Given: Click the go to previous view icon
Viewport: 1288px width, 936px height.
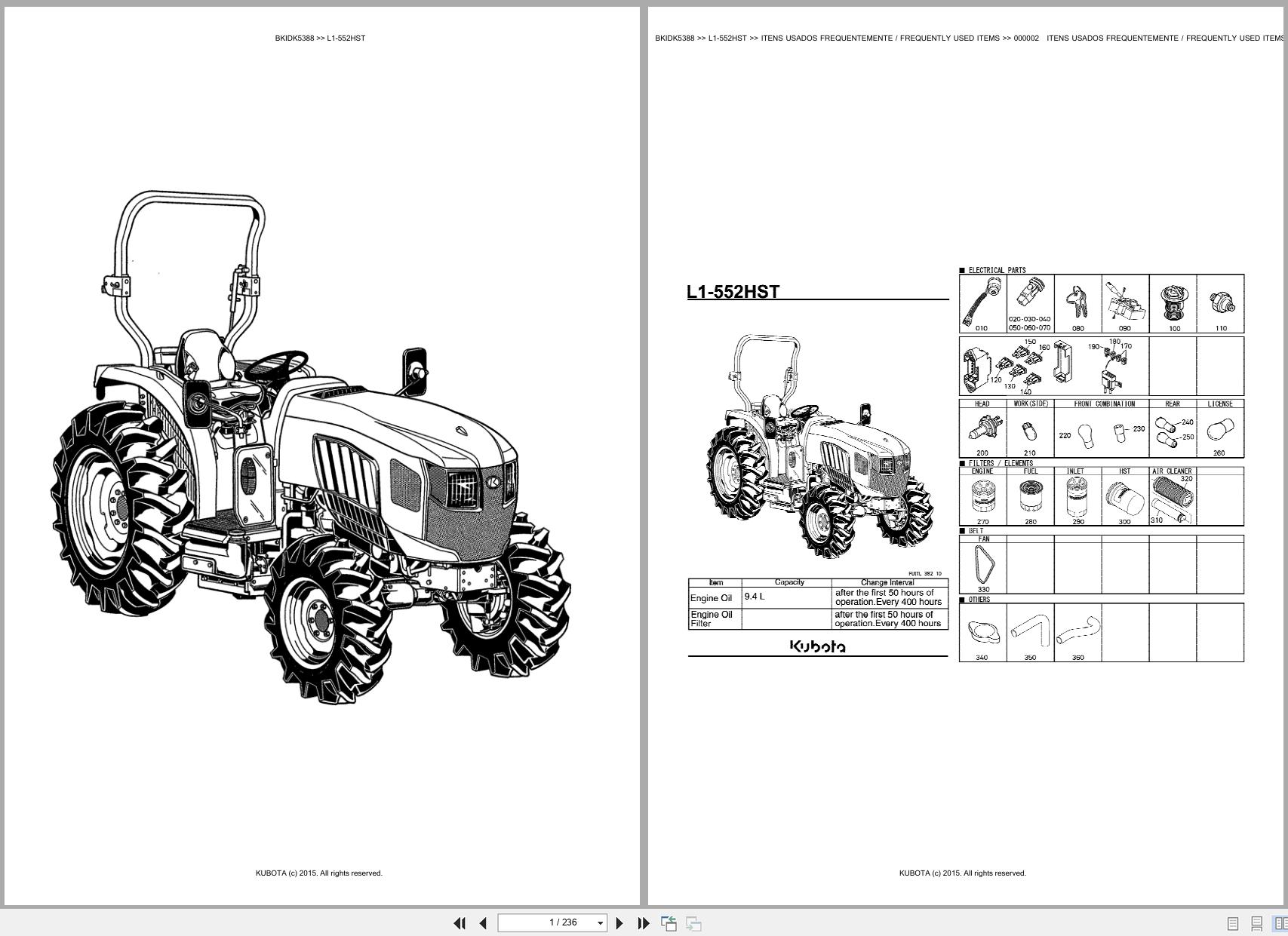Looking at the screenshot, I should tap(669, 923).
